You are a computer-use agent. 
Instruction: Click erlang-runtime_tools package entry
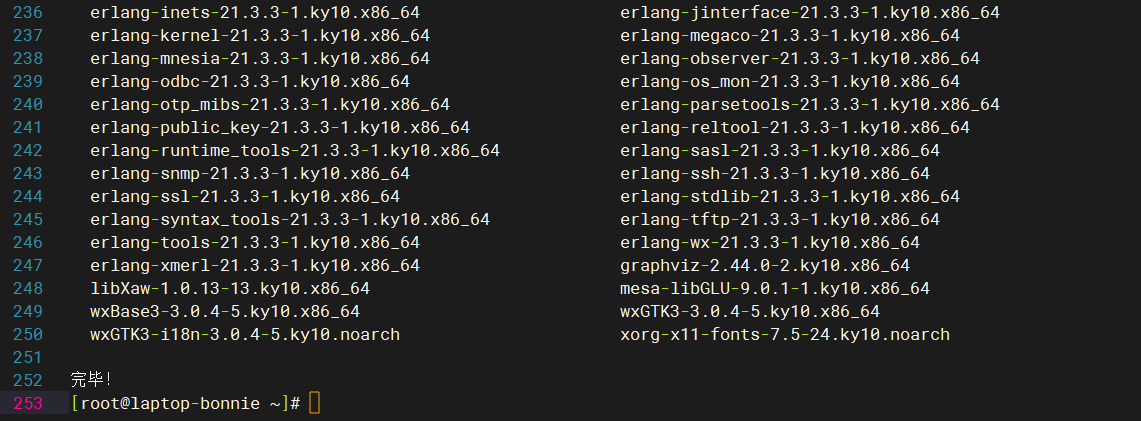click(x=295, y=151)
